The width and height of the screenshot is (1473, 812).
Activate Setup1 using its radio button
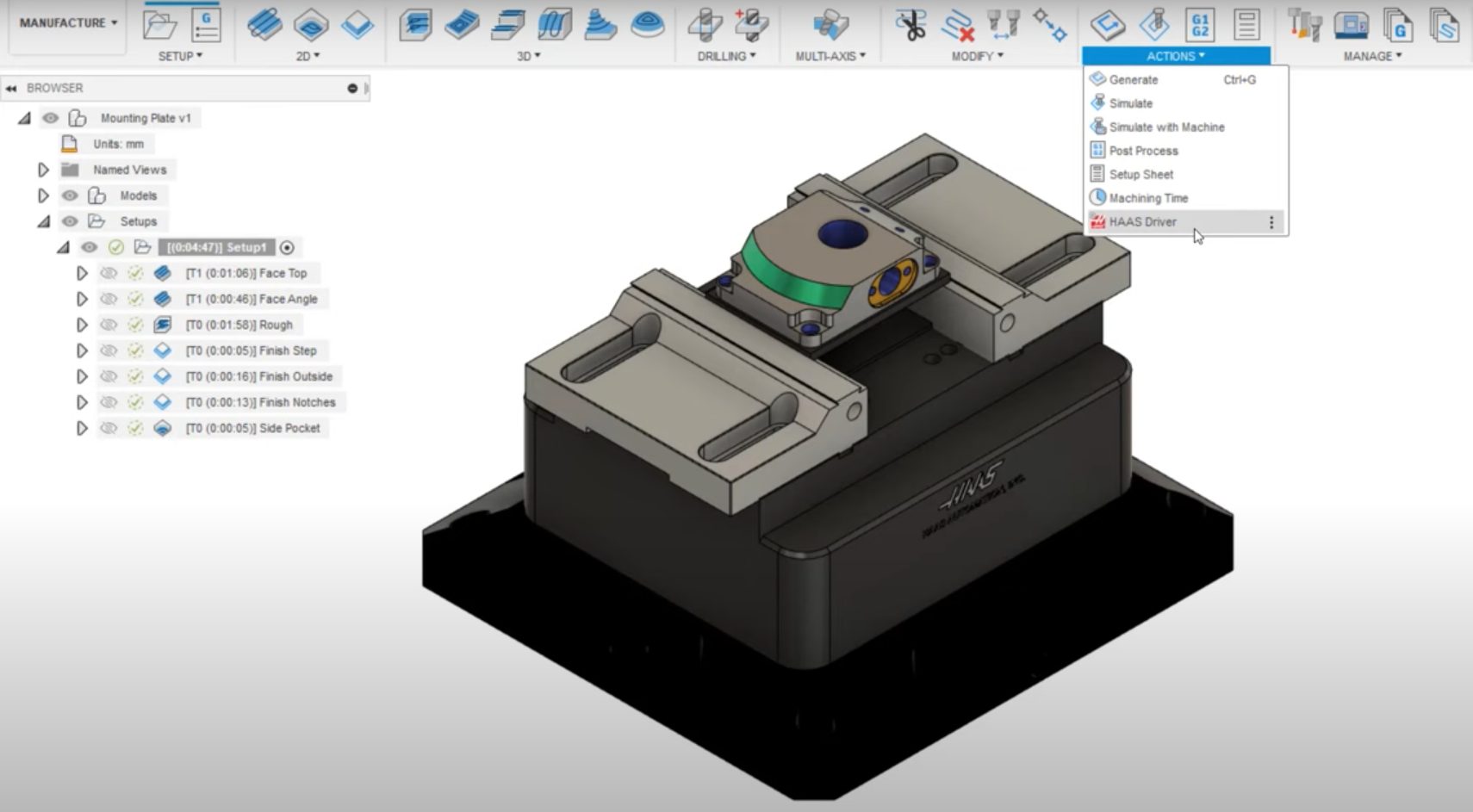tap(288, 247)
